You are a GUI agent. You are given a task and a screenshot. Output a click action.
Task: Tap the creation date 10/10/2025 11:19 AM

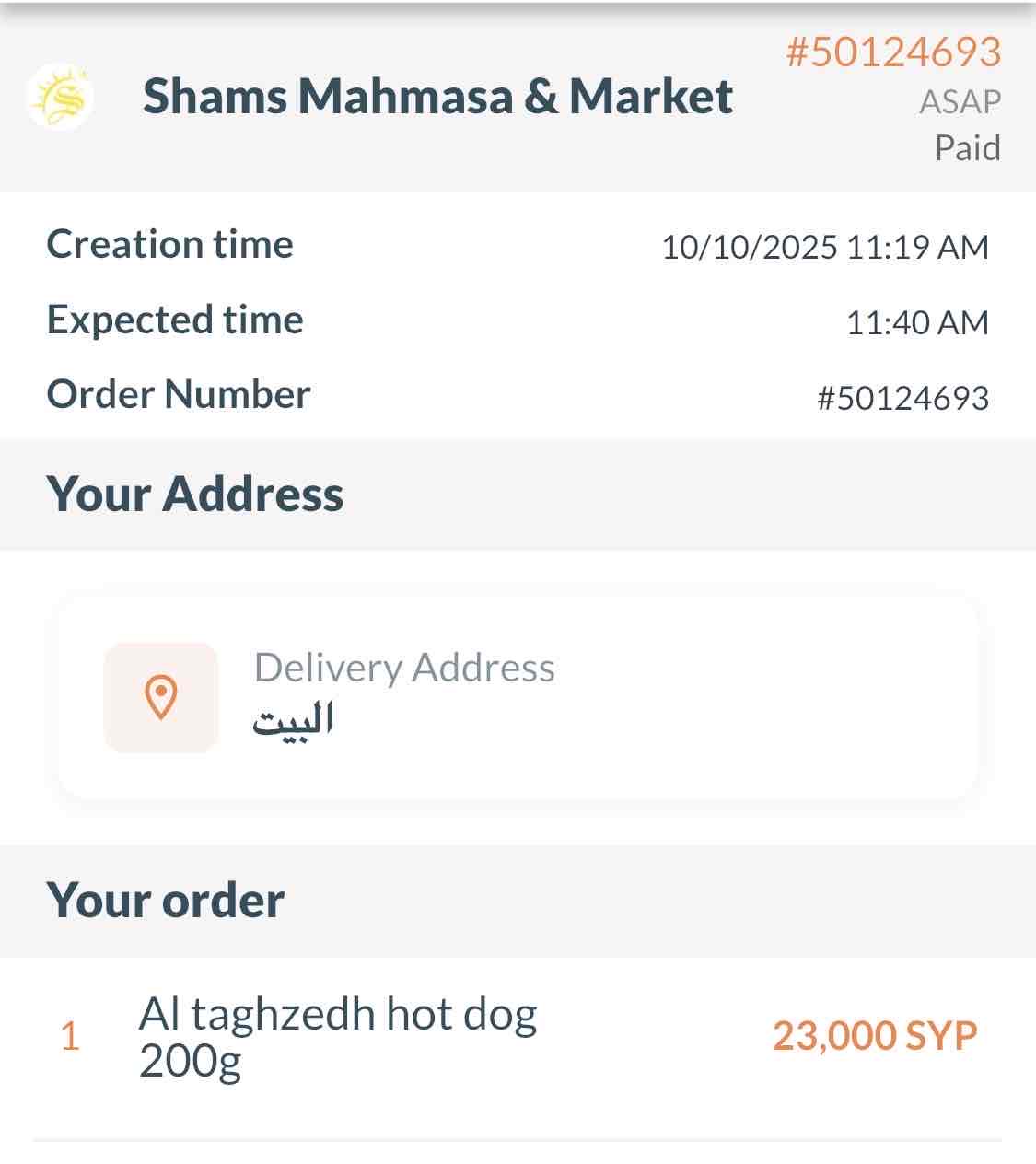pos(825,248)
